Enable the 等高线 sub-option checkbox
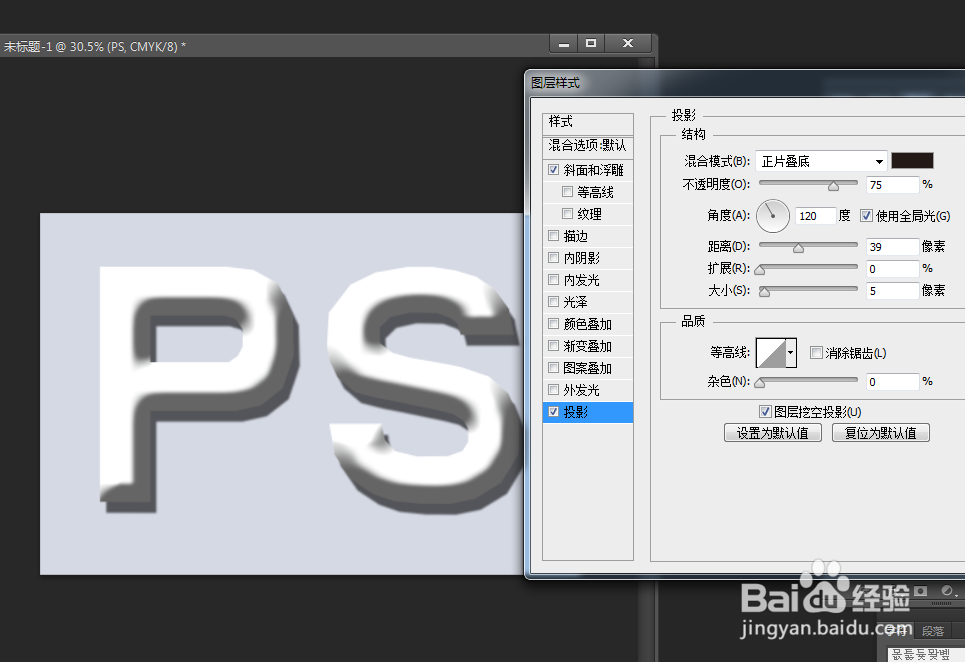The width and height of the screenshot is (965, 662). (567, 192)
